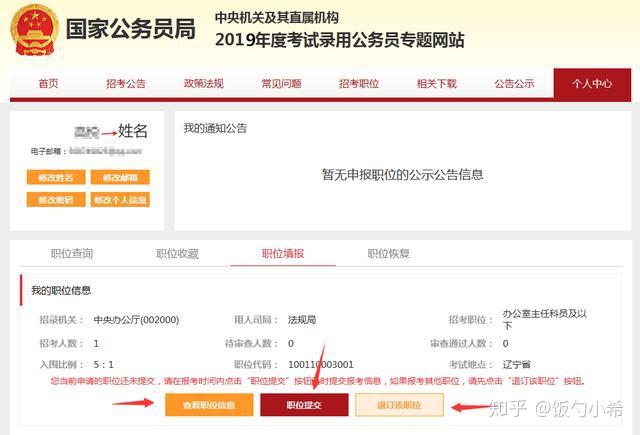Screen dimensions: 640x435
Task: Click the 退订该职位 button
Action: pyautogui.click(x=399, y=405)
